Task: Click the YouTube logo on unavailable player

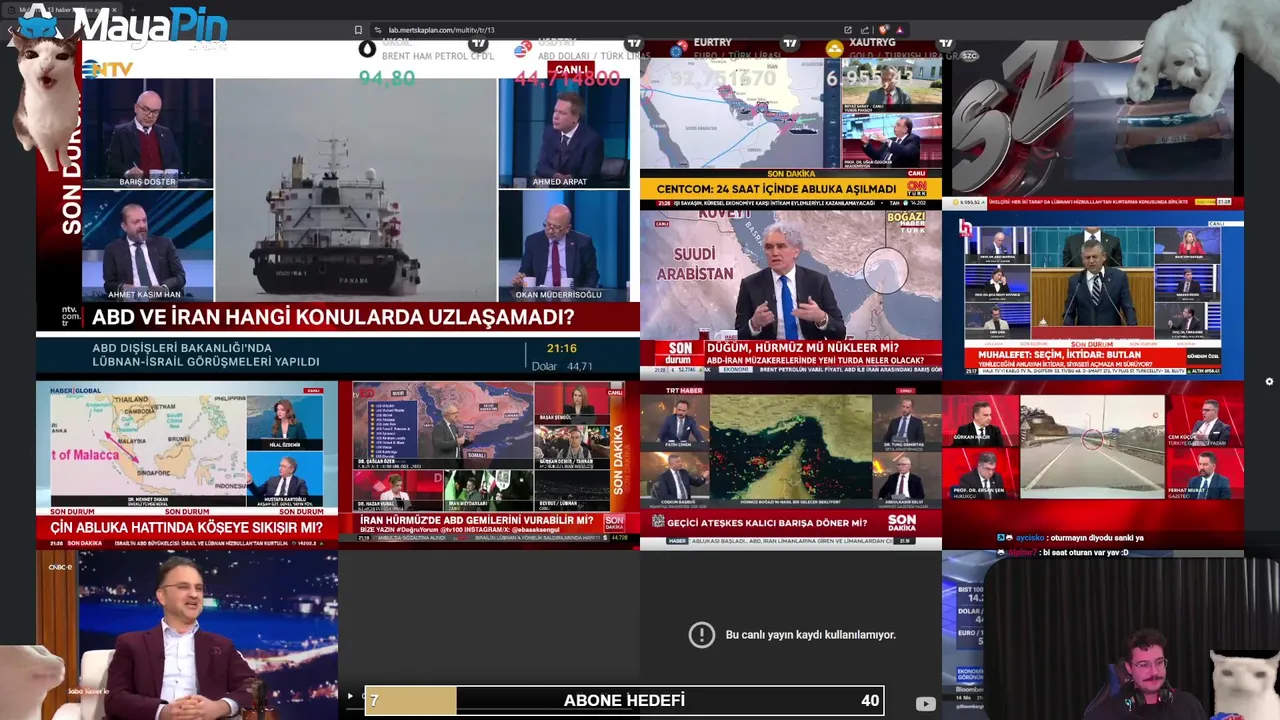Action: 925,703
